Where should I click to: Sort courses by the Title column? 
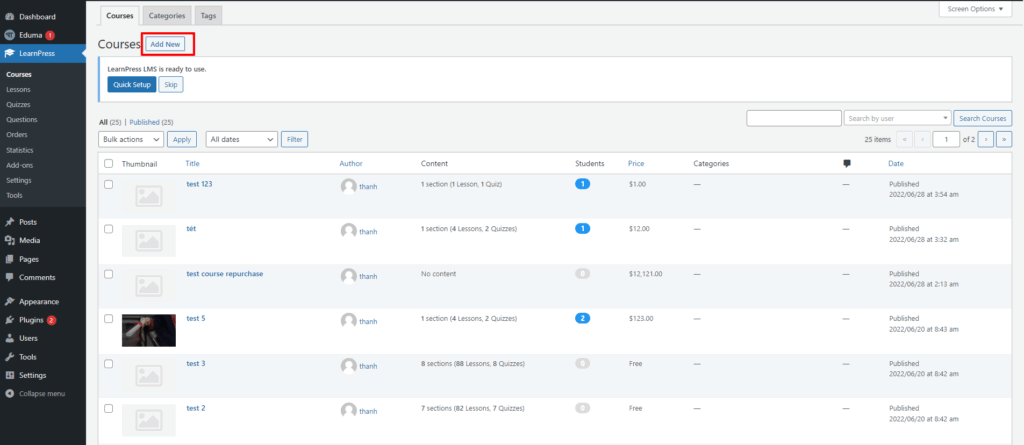tap(192, 163)
